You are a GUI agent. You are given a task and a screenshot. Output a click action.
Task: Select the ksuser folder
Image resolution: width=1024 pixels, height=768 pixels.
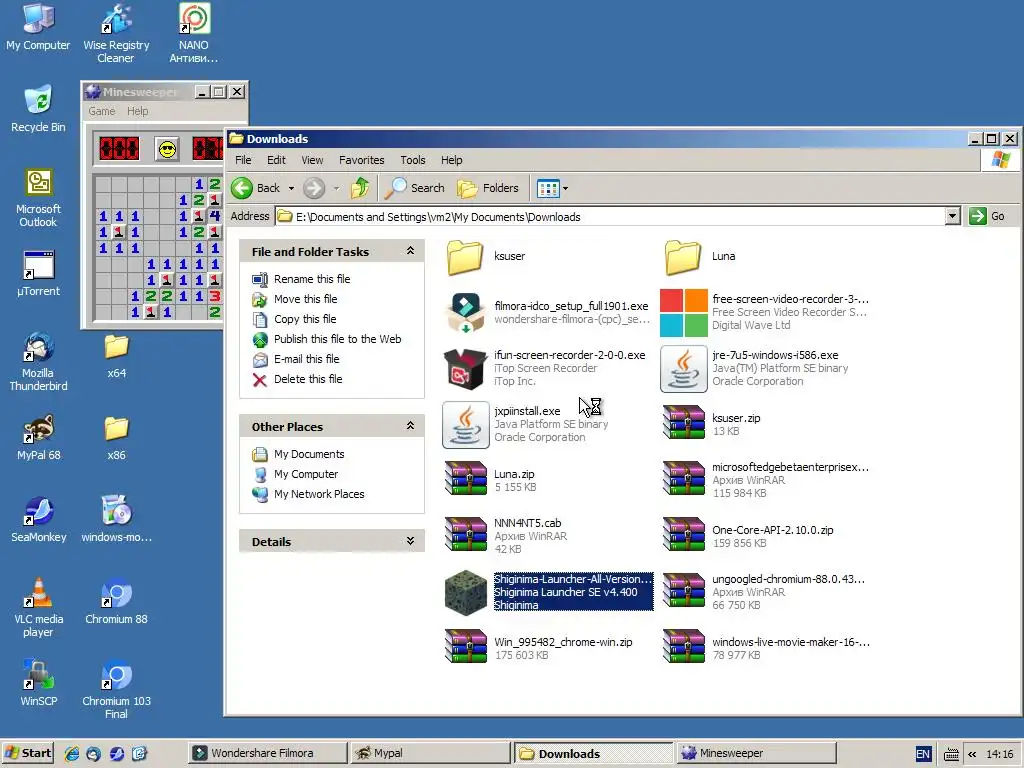tap(487, 257)
